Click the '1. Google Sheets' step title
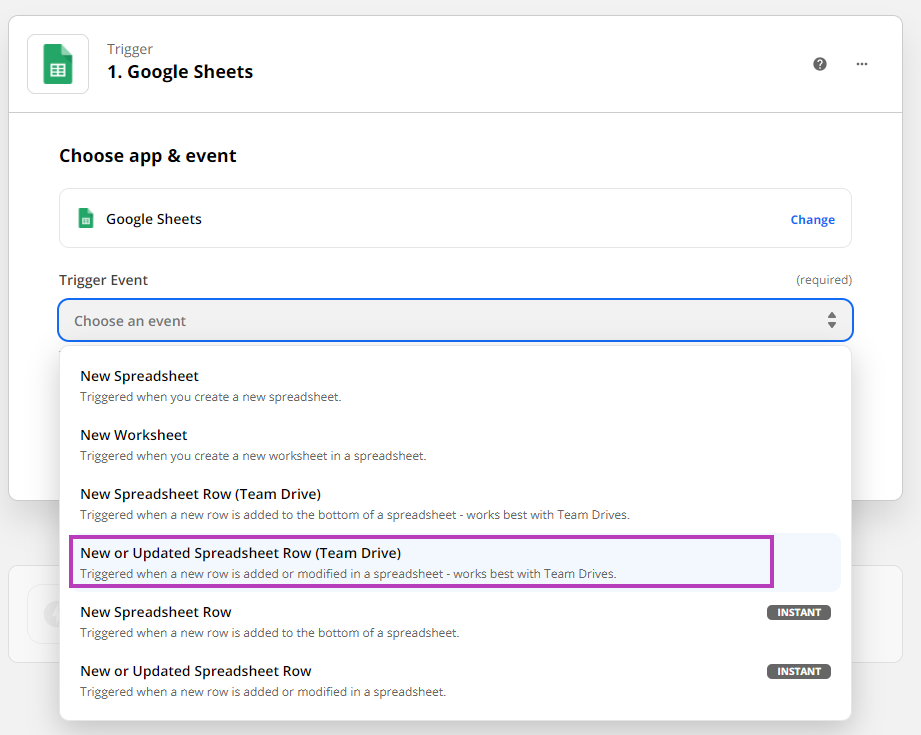 tap(180, 72)
